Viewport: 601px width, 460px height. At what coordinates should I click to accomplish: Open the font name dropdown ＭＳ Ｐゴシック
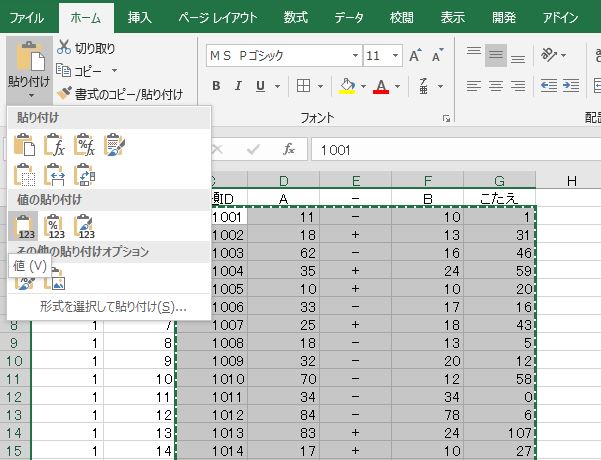tap(355, 56)
